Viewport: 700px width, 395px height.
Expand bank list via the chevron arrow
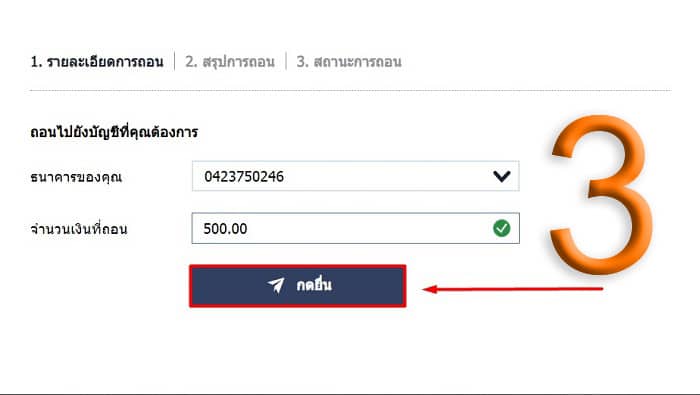(502, 176)
